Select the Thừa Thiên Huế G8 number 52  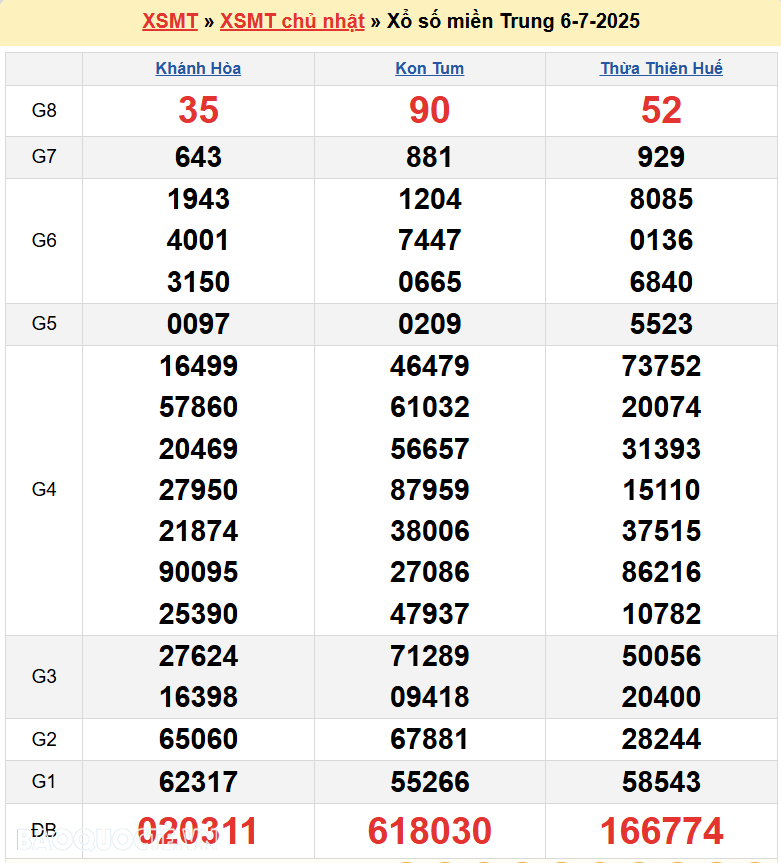pyautogui.click(x=661, y=110)
